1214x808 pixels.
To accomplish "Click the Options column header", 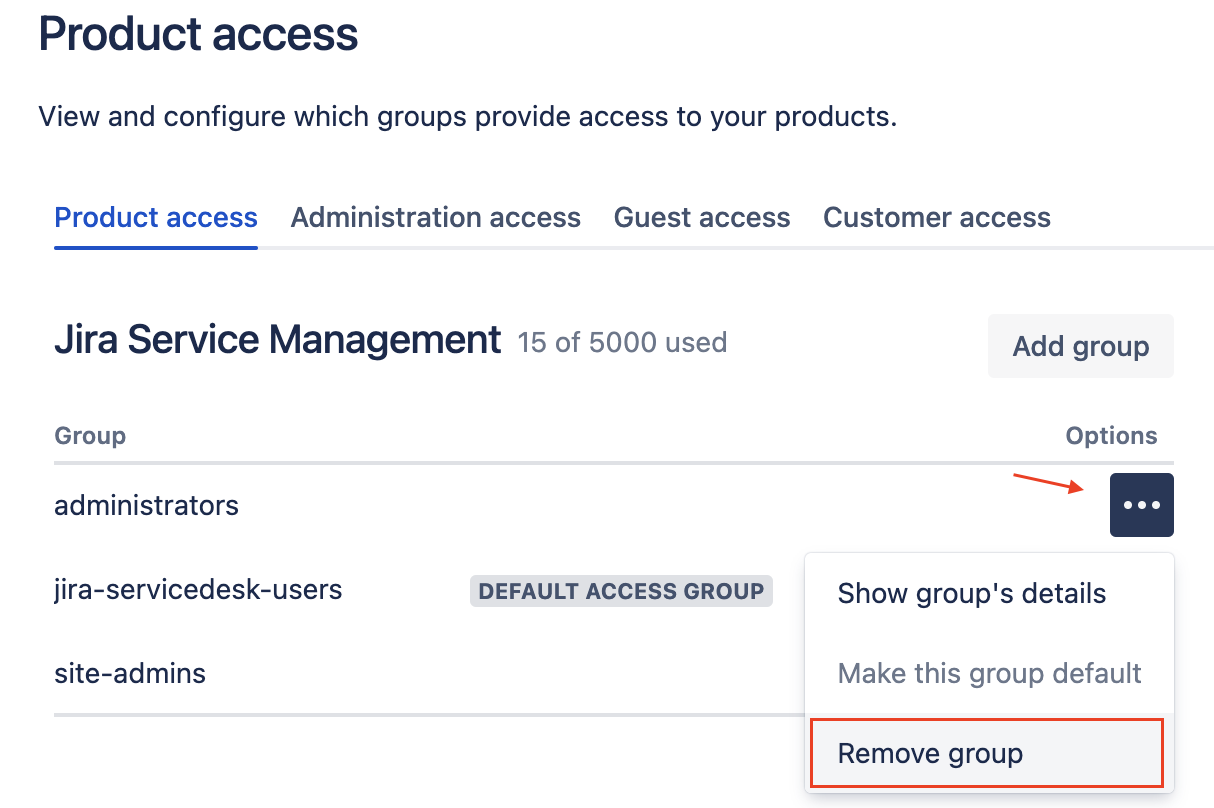I will [x=1111, y=436].
